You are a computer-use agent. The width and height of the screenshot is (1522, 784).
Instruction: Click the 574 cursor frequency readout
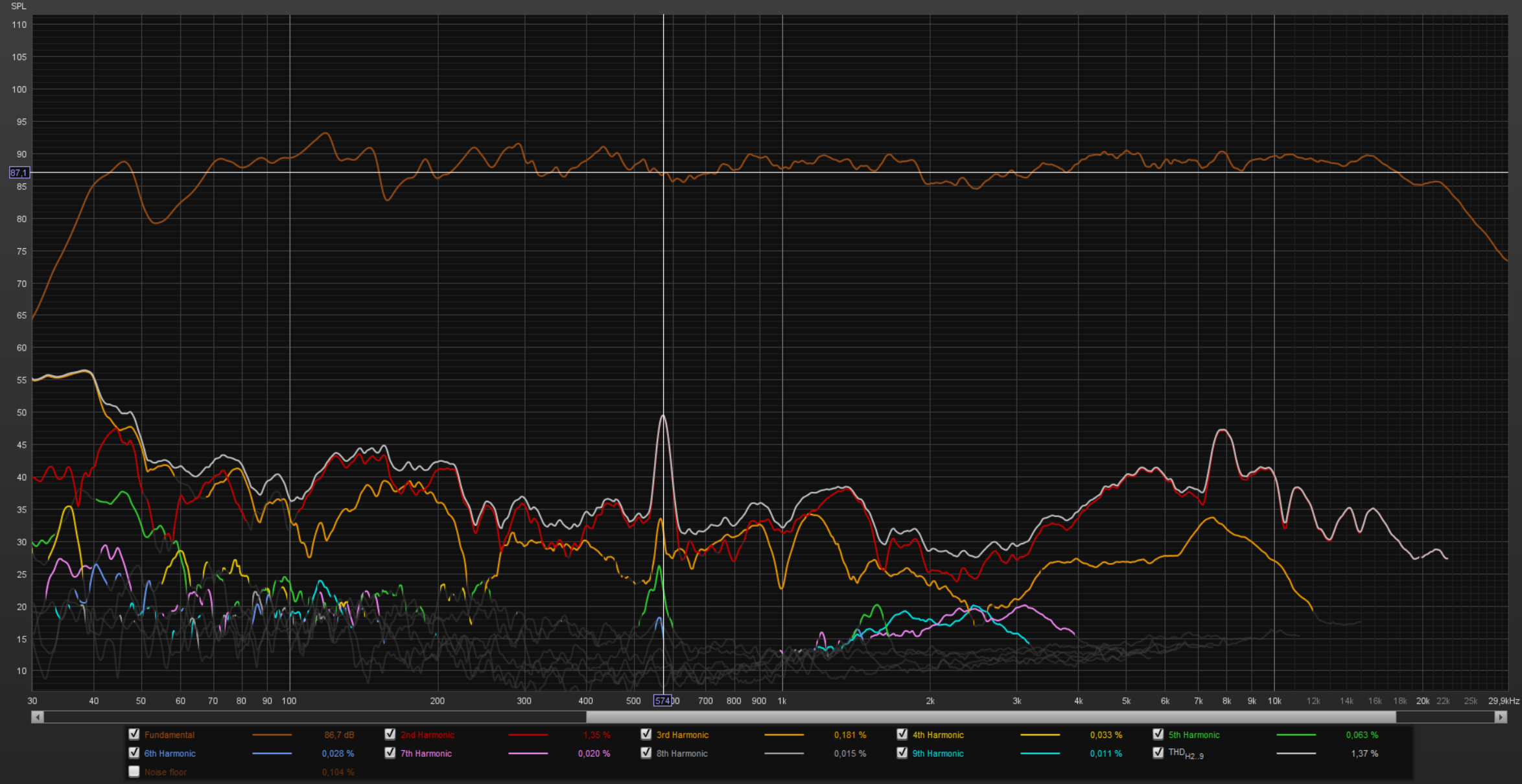tap(662, 700)
